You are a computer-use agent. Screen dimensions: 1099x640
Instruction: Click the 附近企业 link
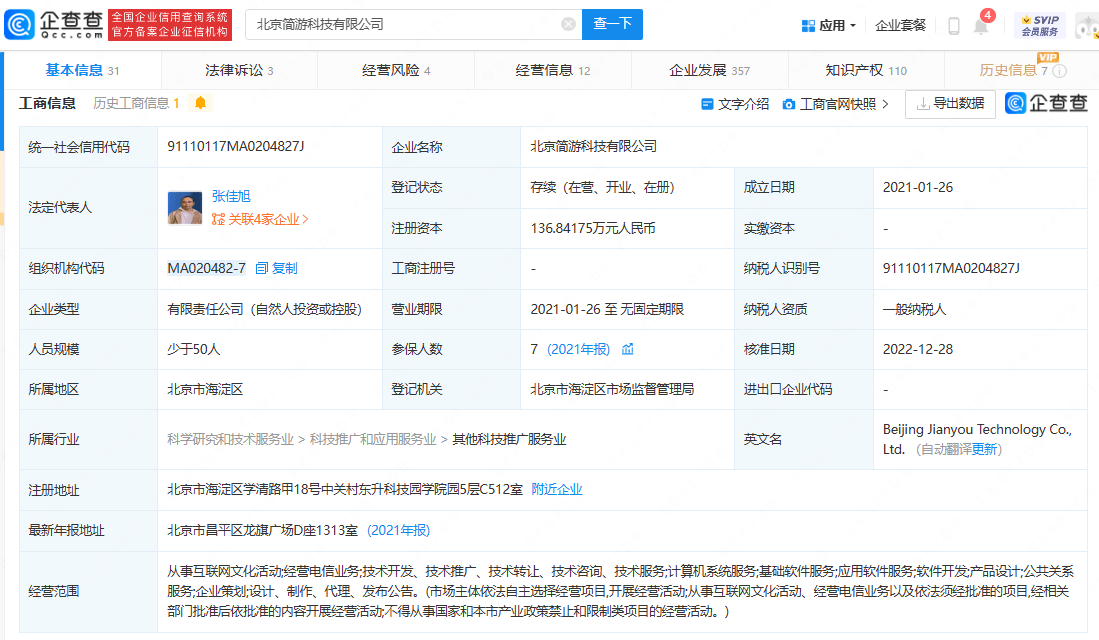click(x=557, y=489)
